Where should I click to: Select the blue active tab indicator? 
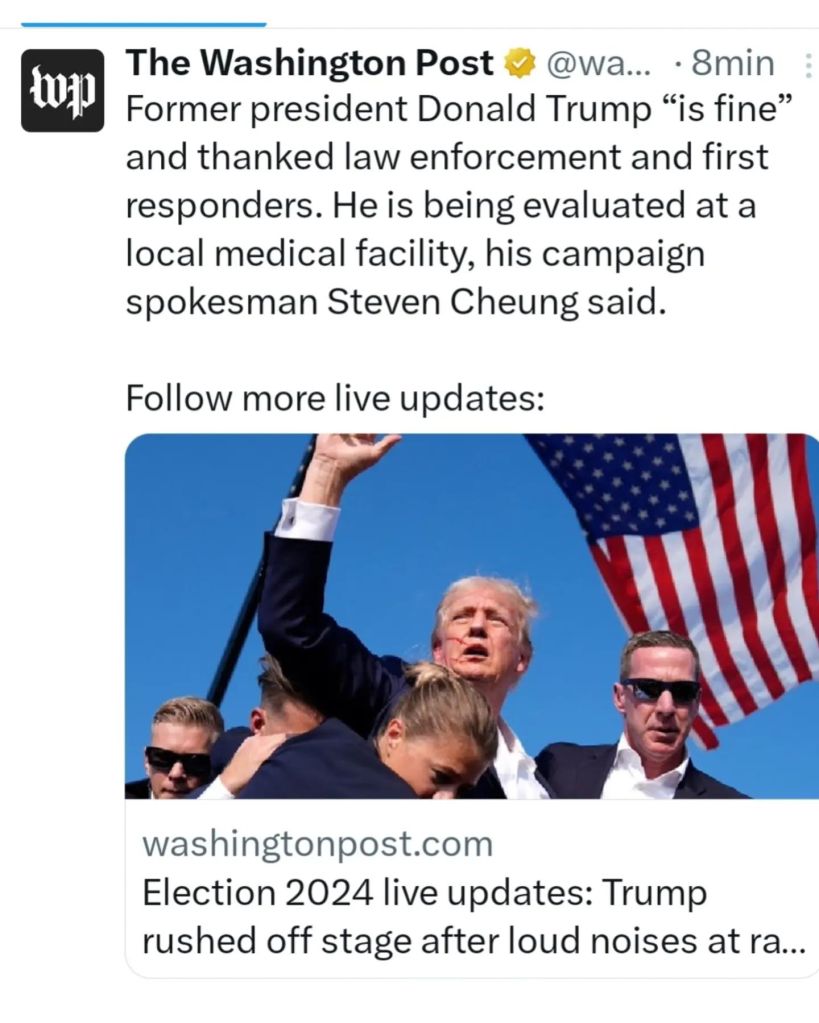click(144, 25)
